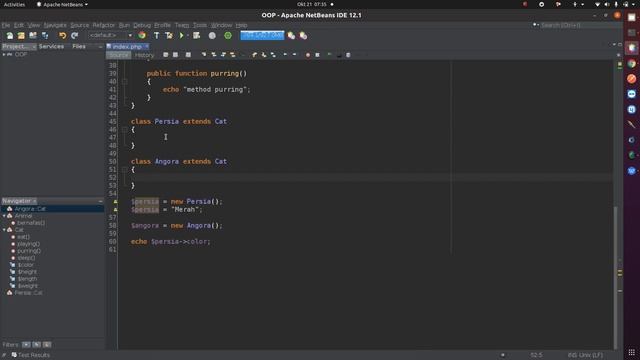Click the Shift Line Left editor icon
This screenshot has height=360, width=640.
pyautogui.click(x=285, y=55)
